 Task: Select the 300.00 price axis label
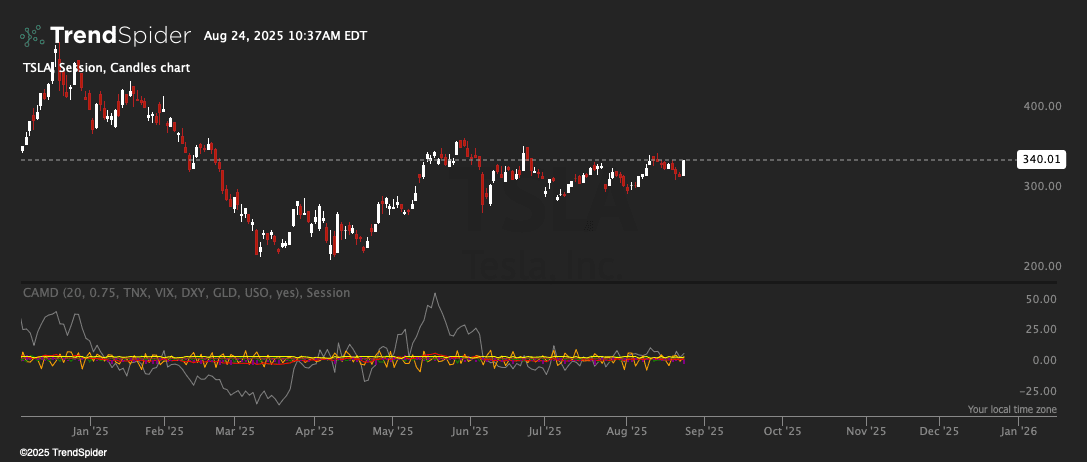[1043, 186]
